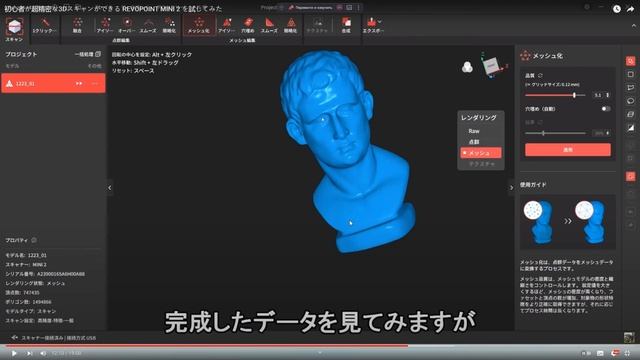Select mesh Simplify (簡略化) tool

click(290, 25)
